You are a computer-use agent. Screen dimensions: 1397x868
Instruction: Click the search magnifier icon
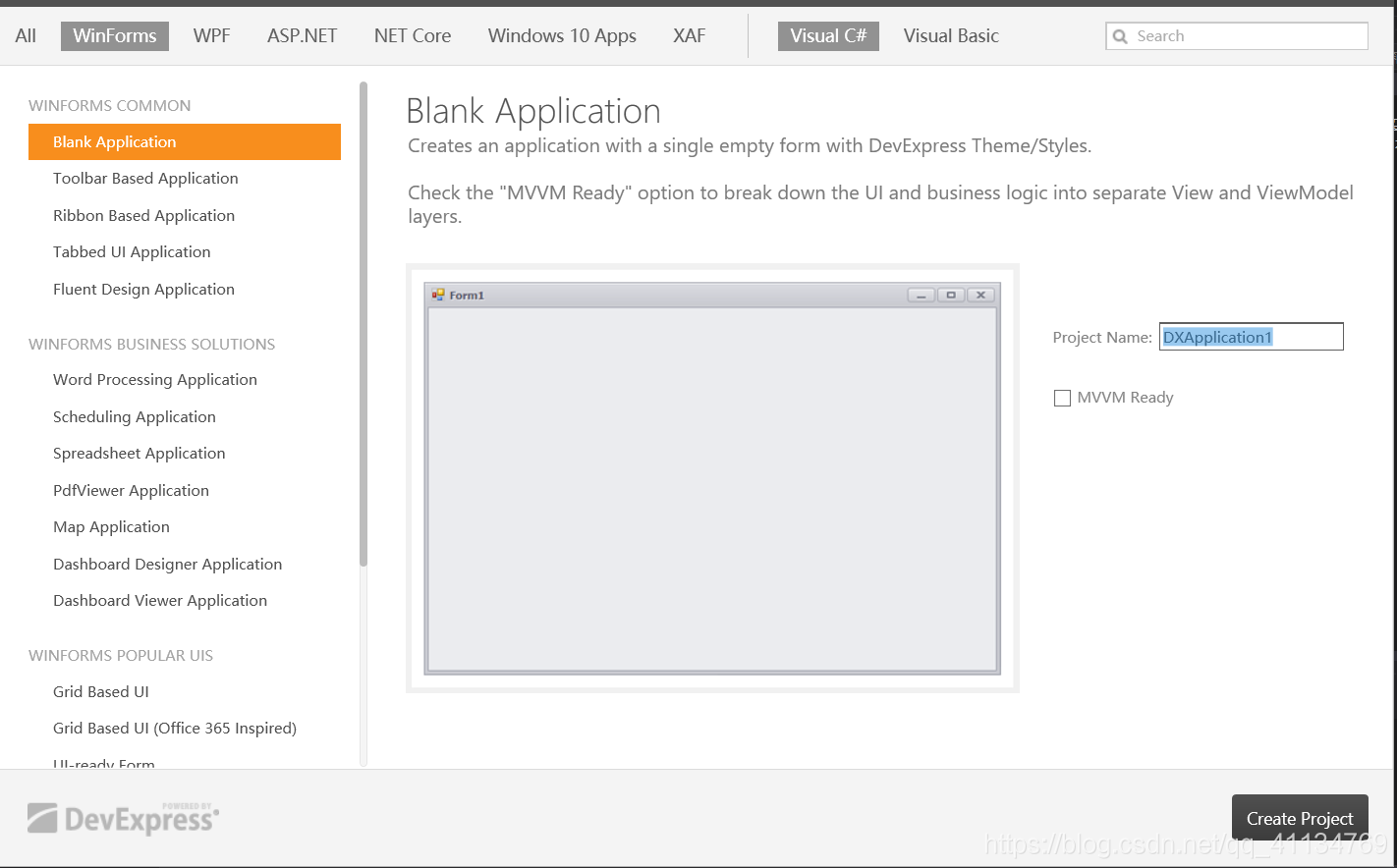point(1120,36)
